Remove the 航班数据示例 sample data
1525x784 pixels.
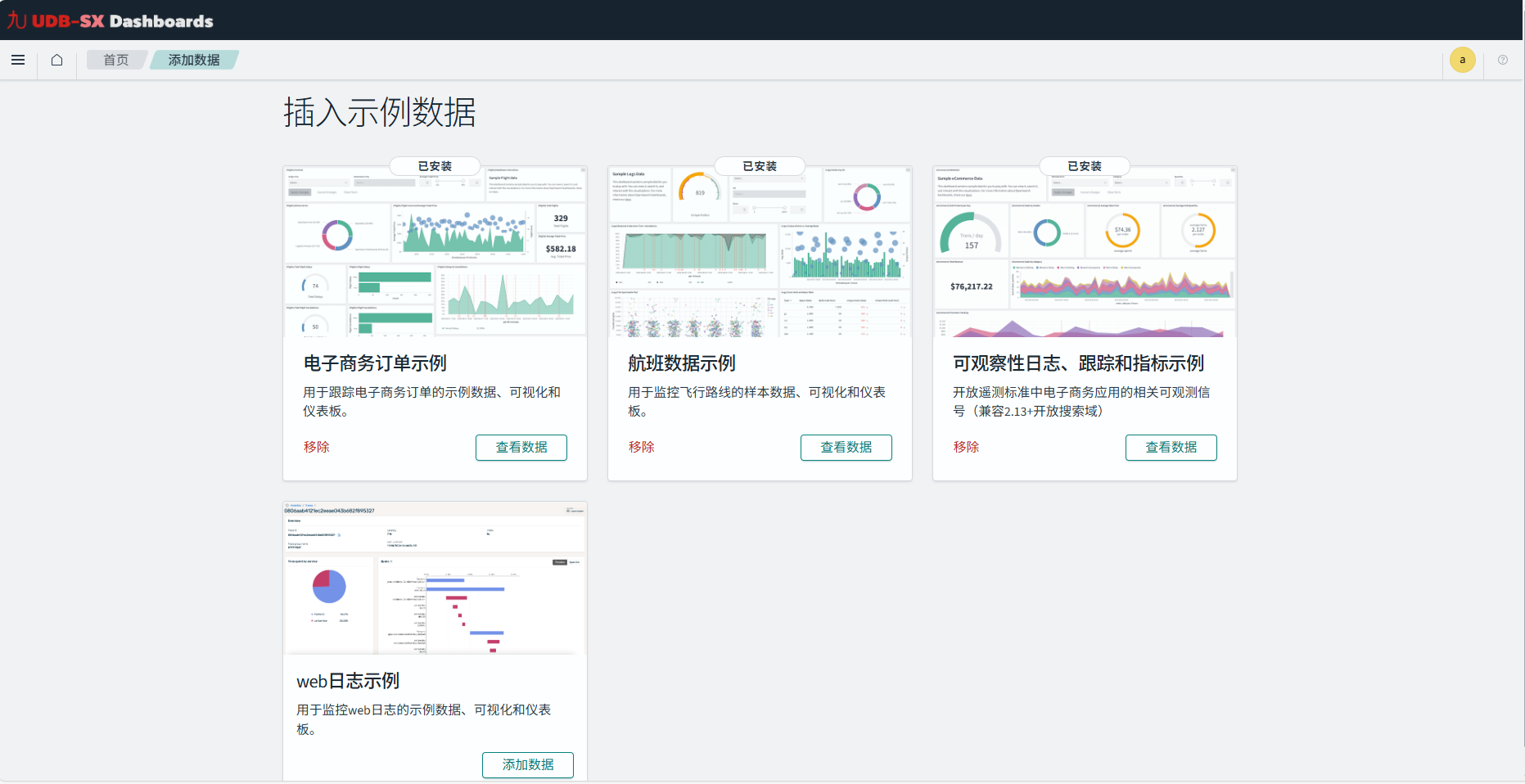coord(641,447)
